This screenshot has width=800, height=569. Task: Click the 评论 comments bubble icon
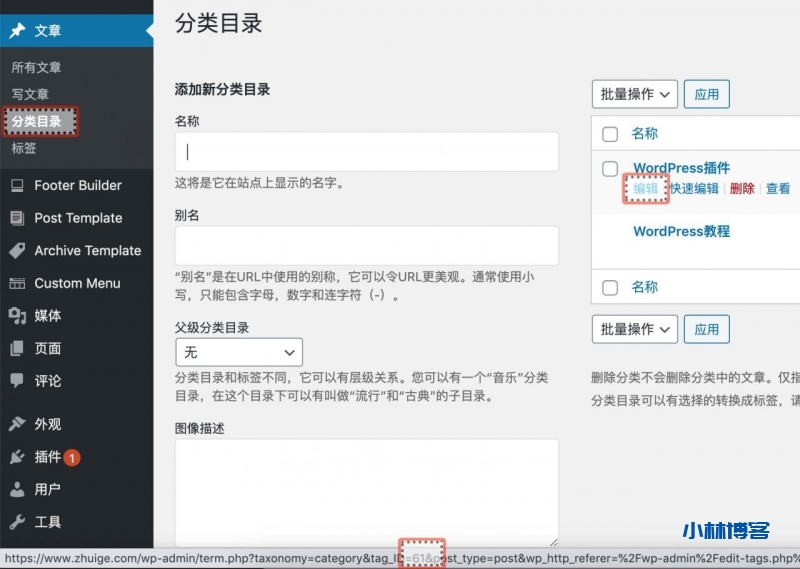[x=17, y=381]
